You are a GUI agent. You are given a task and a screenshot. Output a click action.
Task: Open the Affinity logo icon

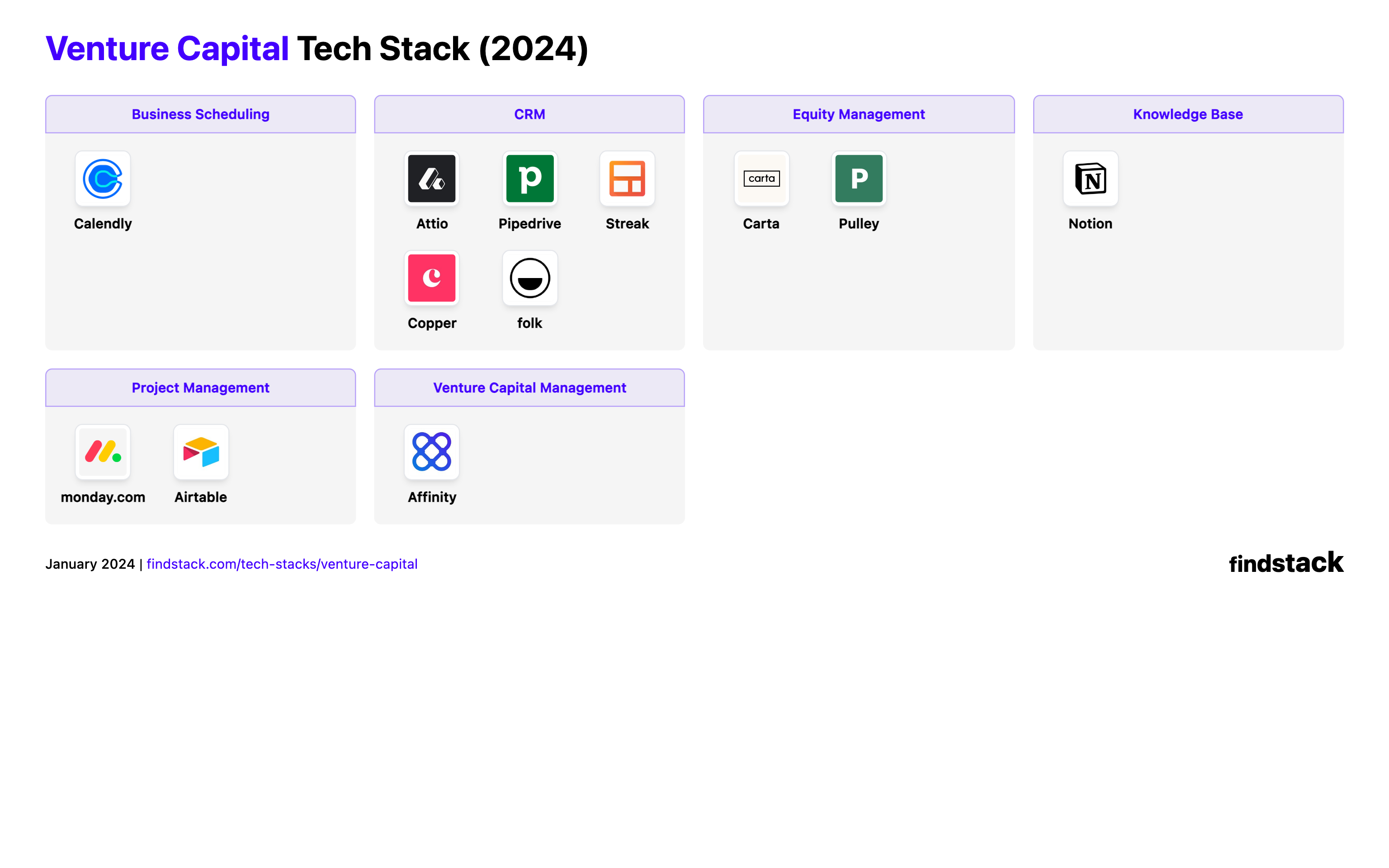click(432, 452)
